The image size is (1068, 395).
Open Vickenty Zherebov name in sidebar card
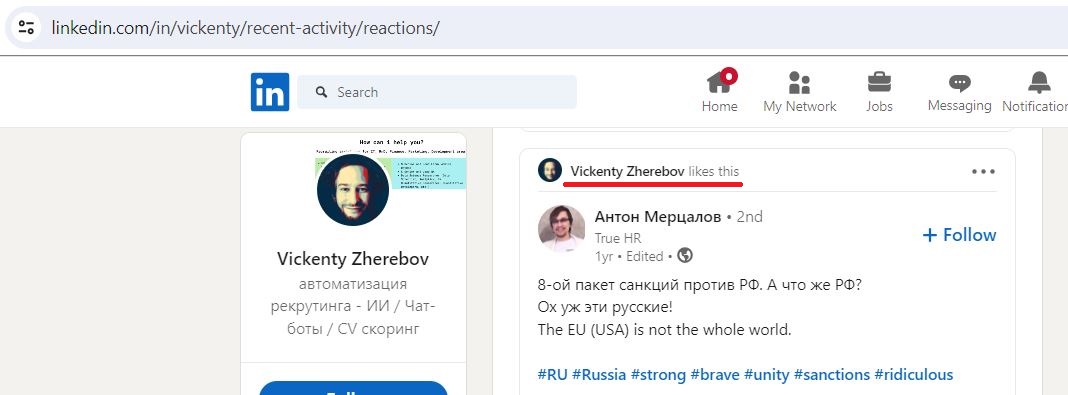(353, 259)
